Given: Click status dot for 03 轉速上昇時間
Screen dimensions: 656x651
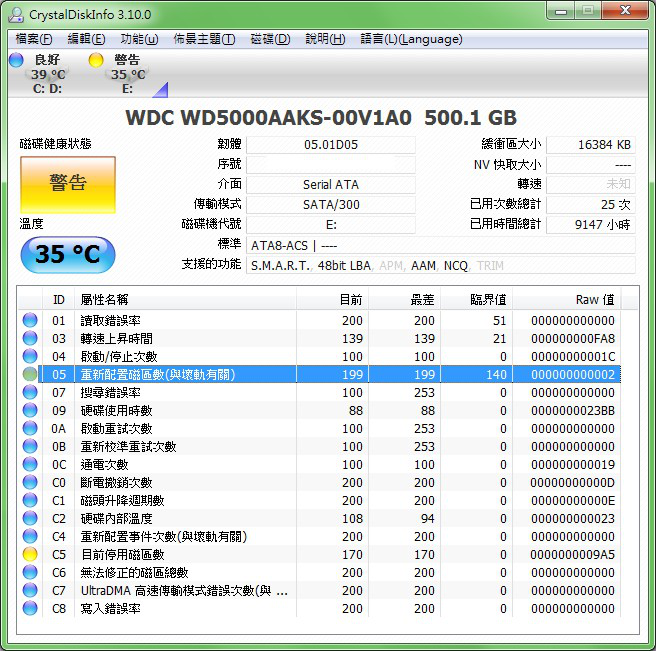Looking at the screenshot, I should (x=30, y=338).
